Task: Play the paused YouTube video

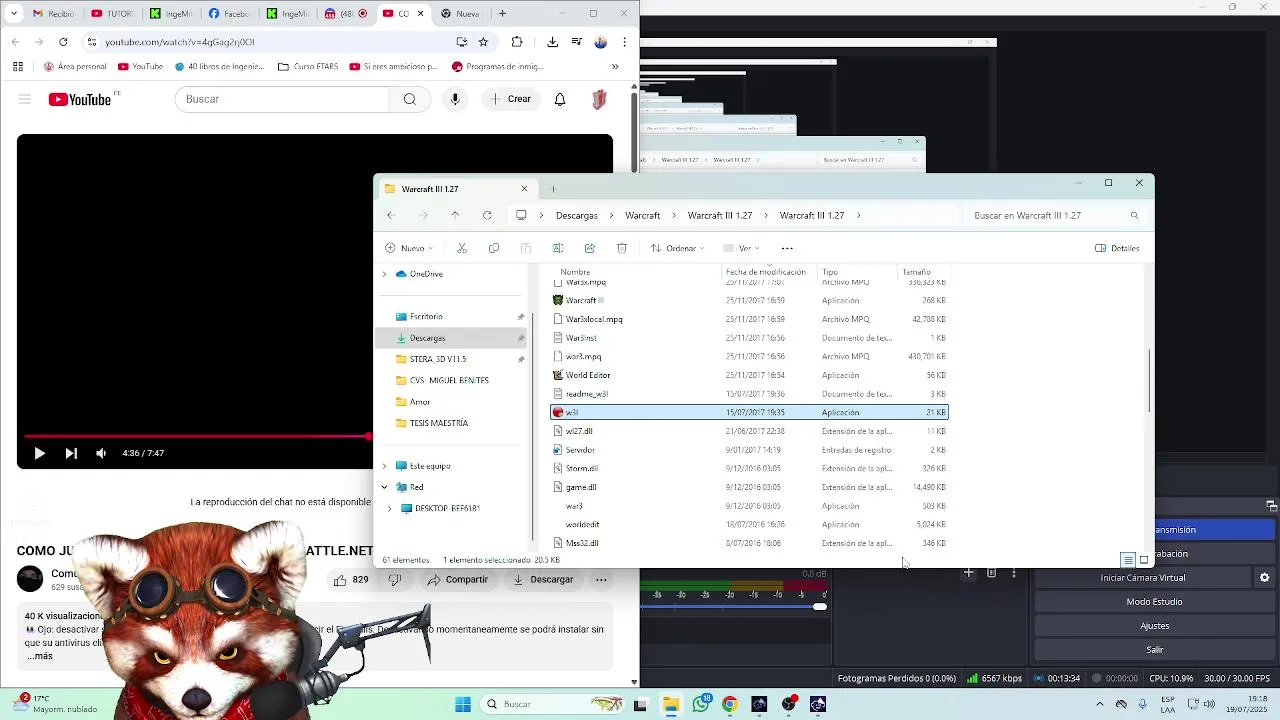Action: (x=39, y=453)
